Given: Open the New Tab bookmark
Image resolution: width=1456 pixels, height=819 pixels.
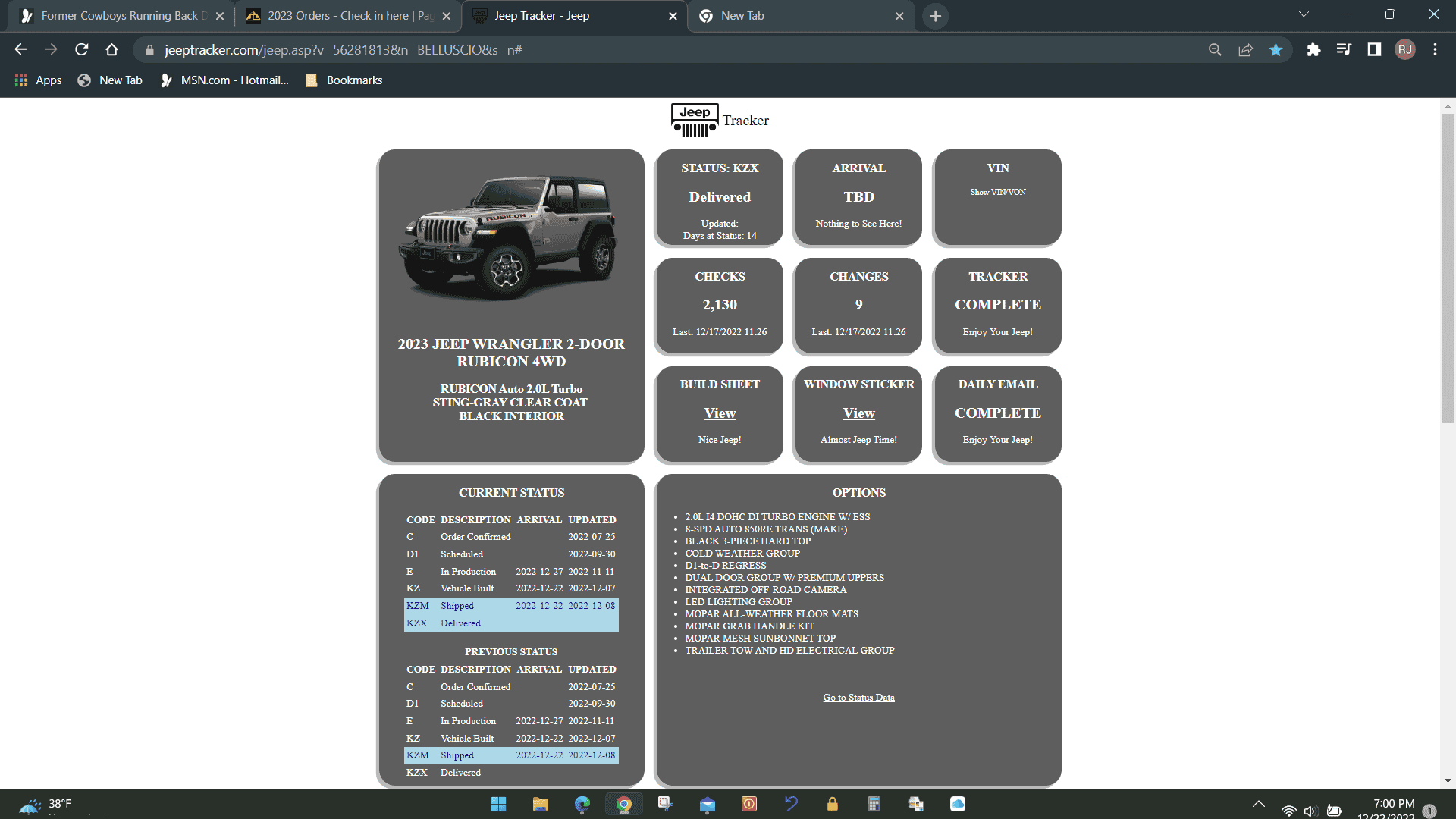Looking at the screenshot, I should point(110,80).
